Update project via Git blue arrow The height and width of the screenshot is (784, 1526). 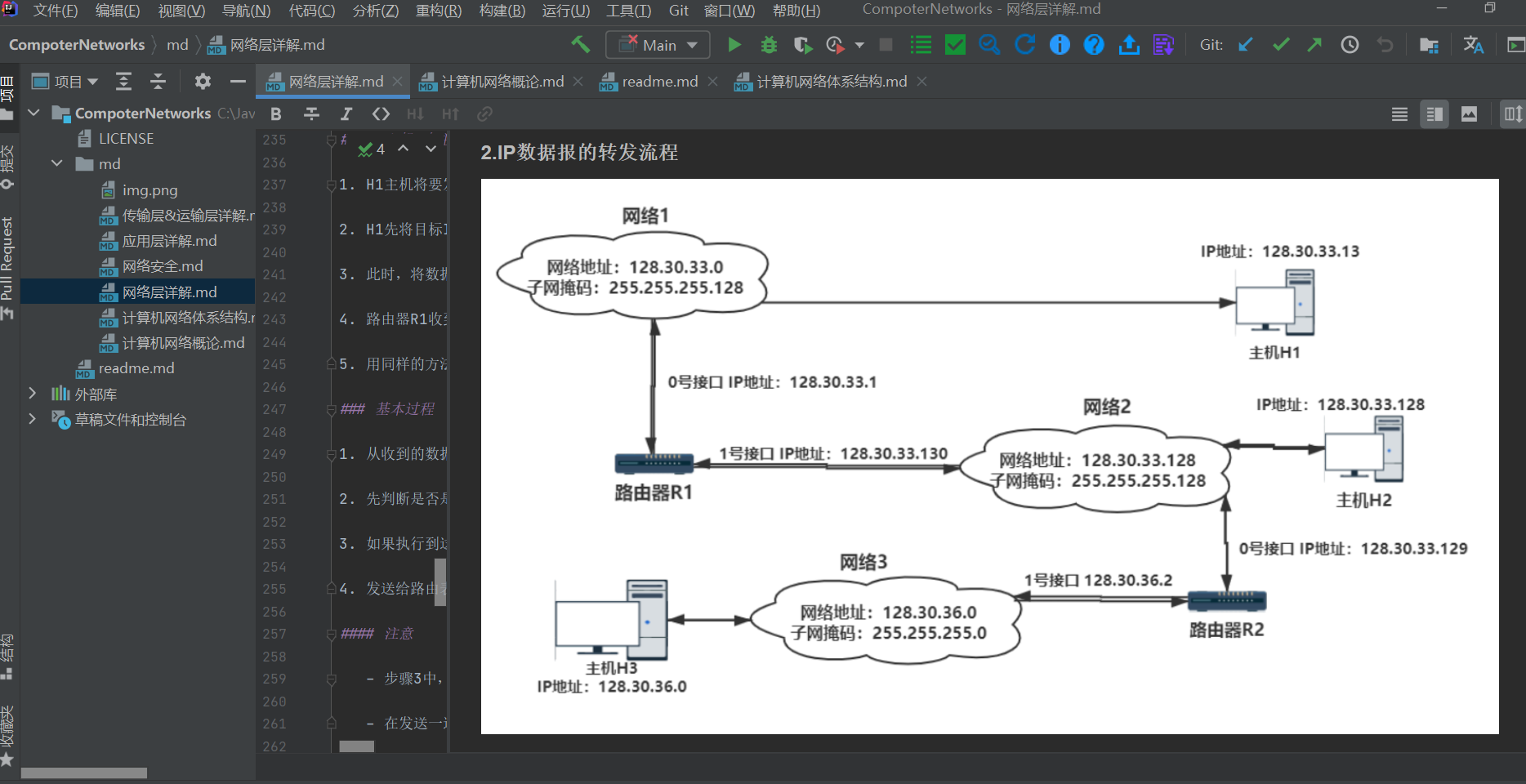1246,45
